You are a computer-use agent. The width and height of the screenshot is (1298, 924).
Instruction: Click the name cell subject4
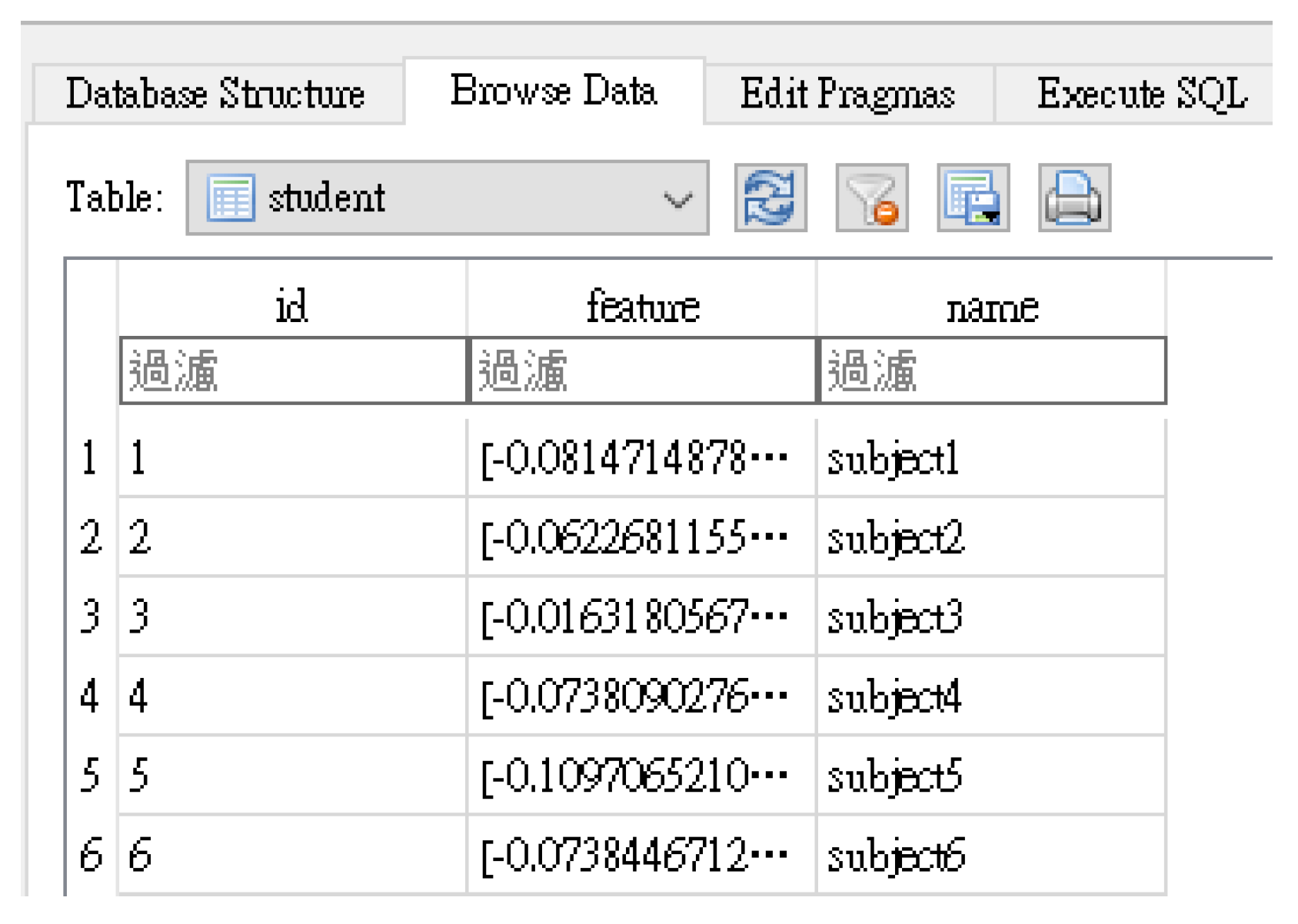pos(991,696)
